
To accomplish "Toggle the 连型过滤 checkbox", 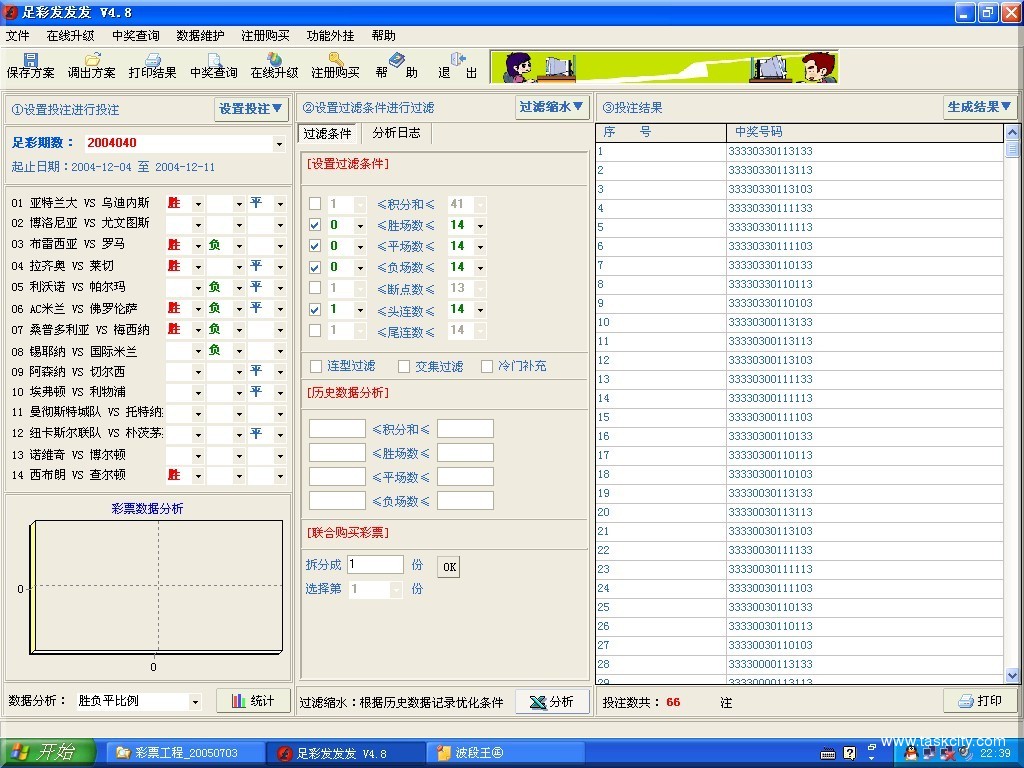I will (x=316, y=367).
